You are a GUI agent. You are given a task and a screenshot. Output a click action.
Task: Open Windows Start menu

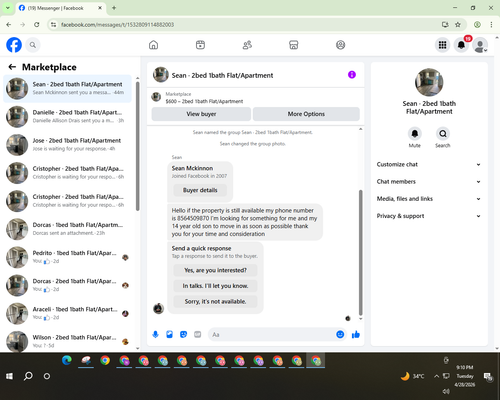[x=9, y=376]
